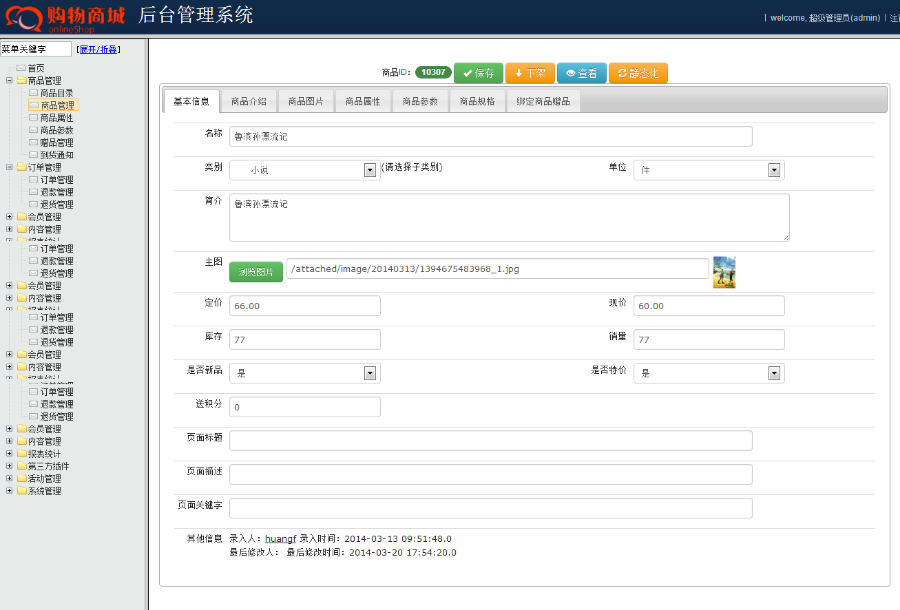Expand the 报表统计 folder above 第三方插件
Viewport: 900px width, 610px height.
point(9,453)
